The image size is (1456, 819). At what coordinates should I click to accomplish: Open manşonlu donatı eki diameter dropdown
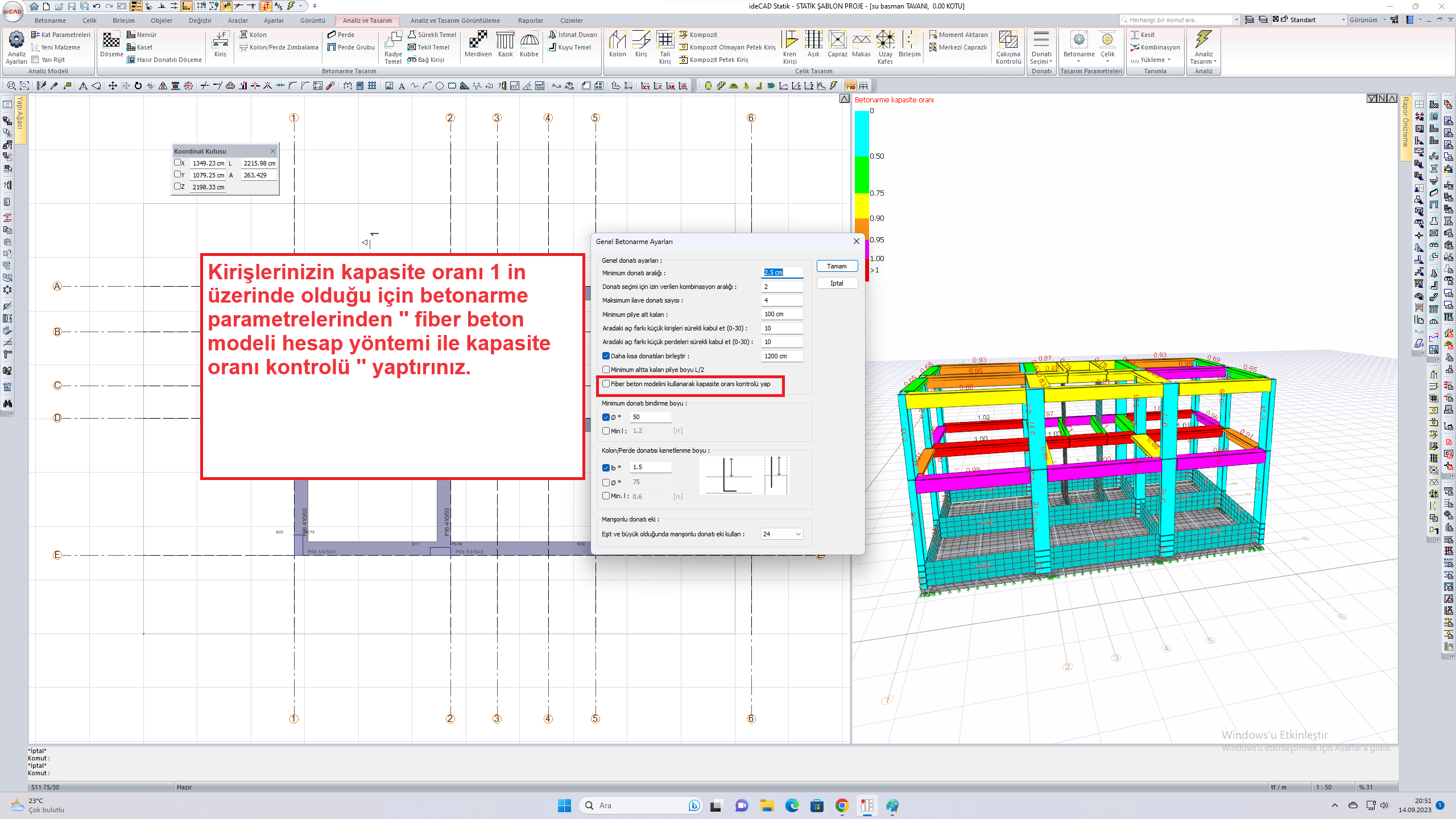click(798, 534)
